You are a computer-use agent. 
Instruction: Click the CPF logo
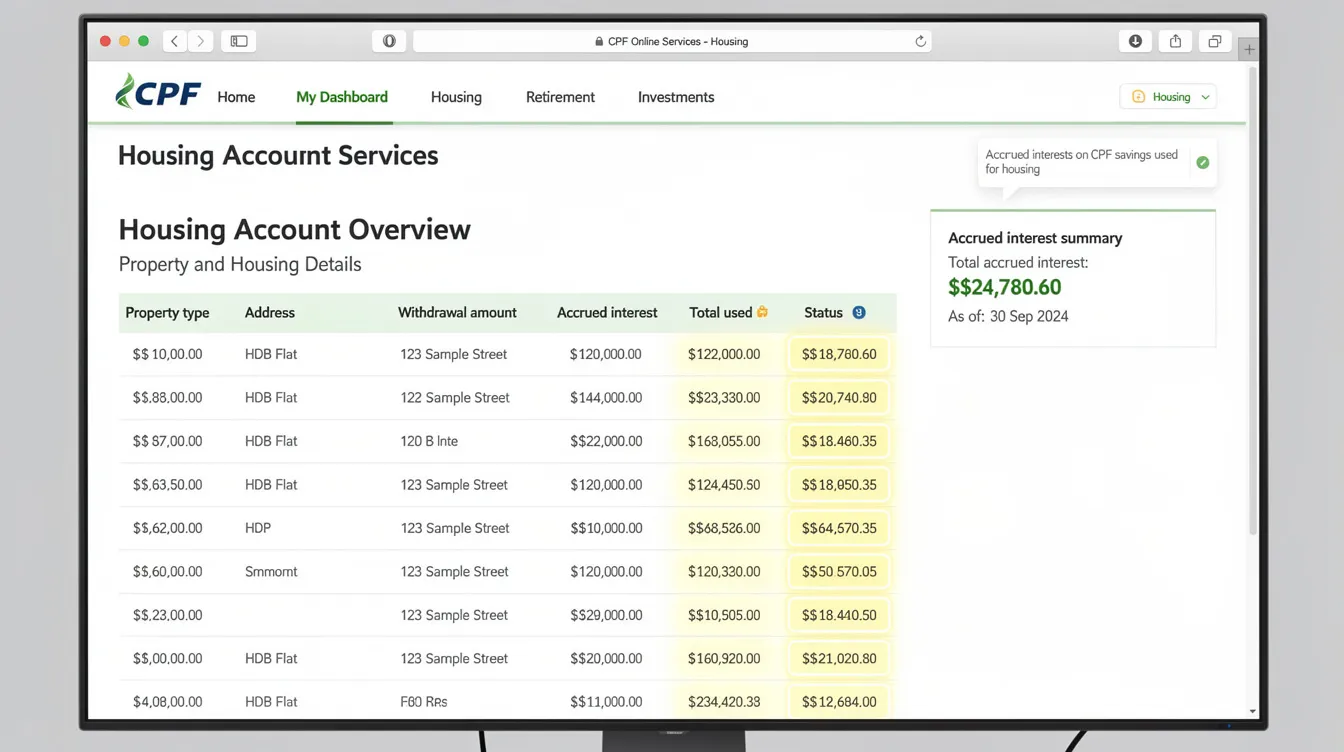coord(158,92)
